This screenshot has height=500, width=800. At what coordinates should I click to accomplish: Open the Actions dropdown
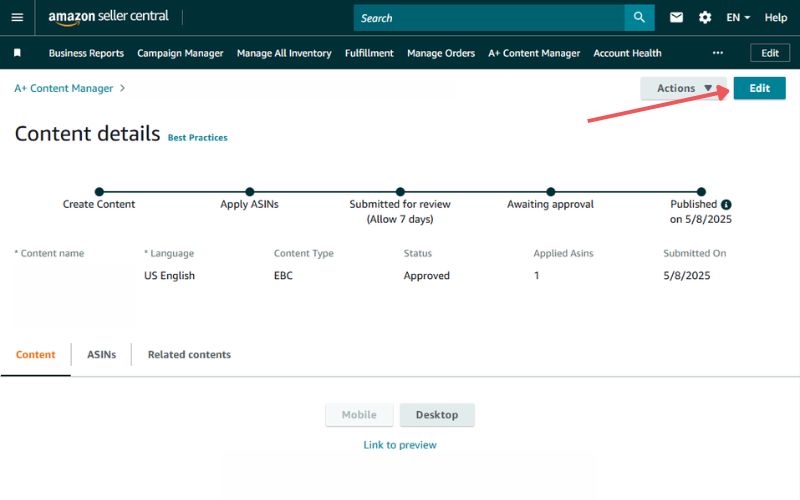pyautogui.click(x=684, y=88)
